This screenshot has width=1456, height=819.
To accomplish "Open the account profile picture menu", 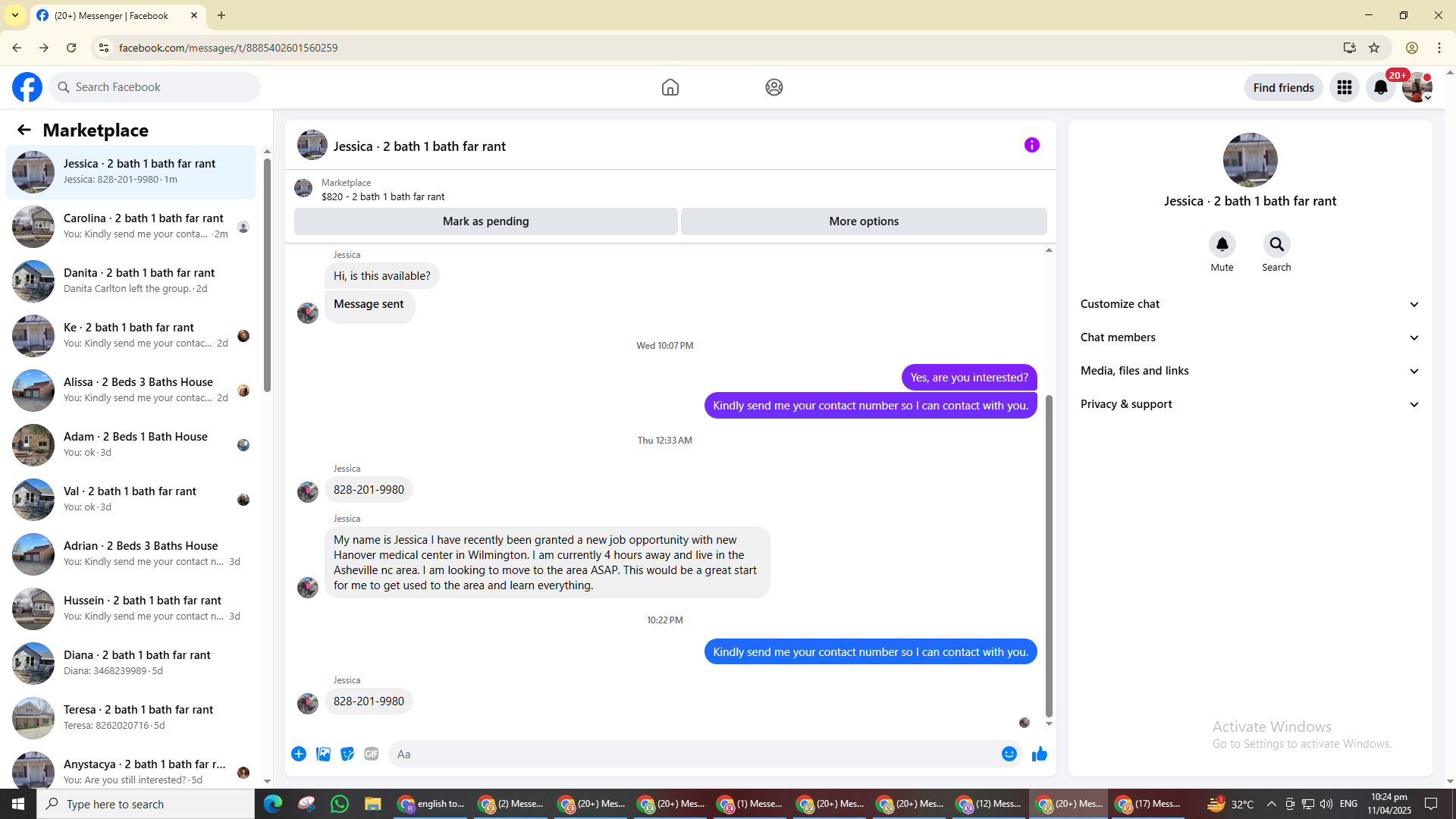I will coord(1417,87).
